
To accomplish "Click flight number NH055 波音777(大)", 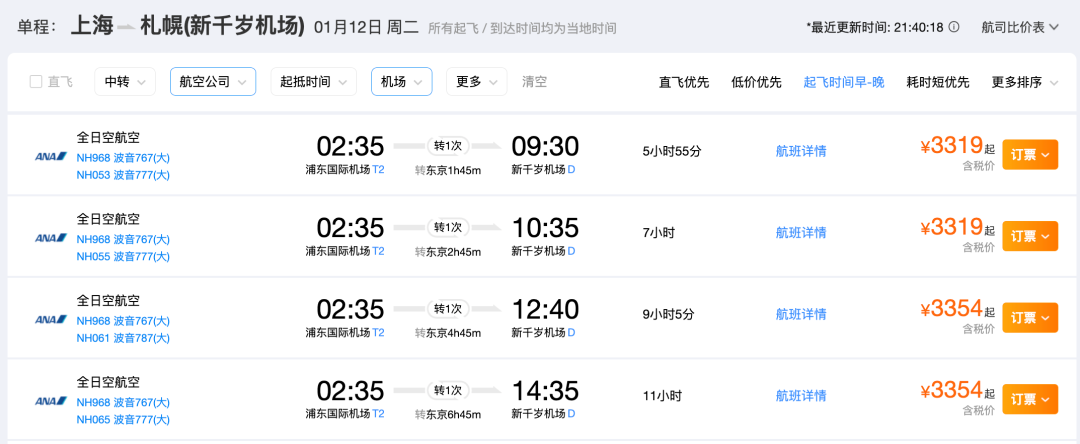I will (123, 257).
